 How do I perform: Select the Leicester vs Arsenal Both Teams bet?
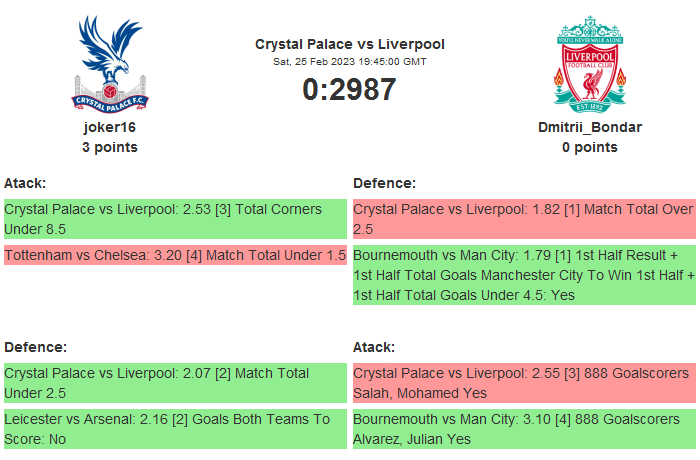[175, 428]
